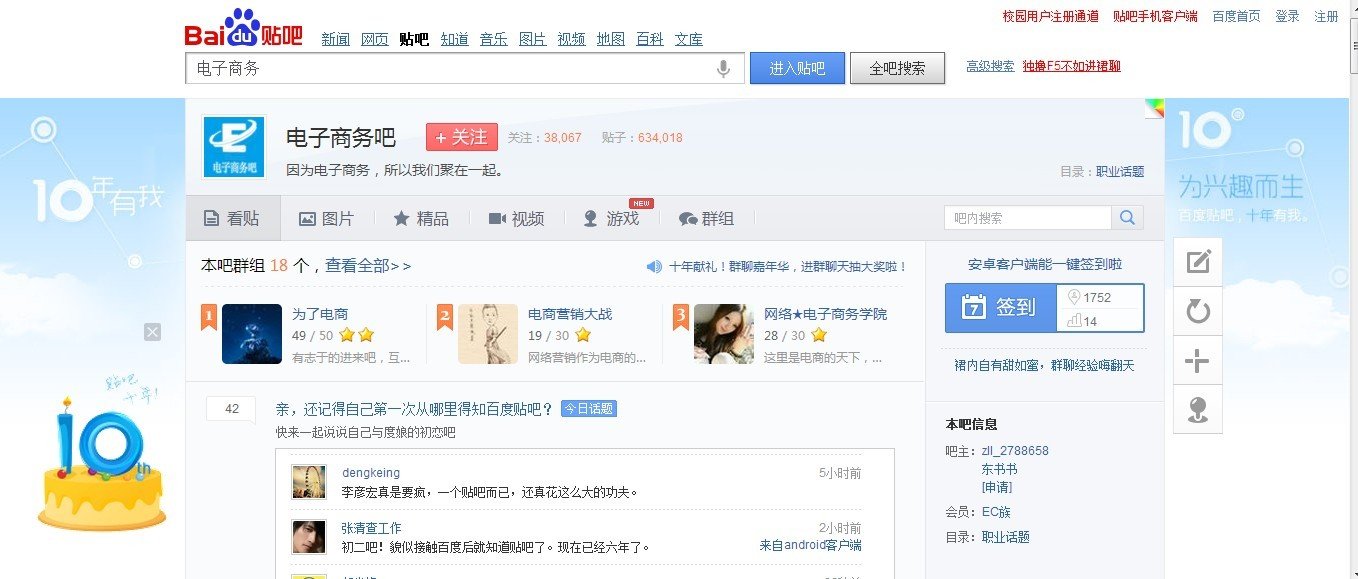Open moderator 东书书's profile
The width and height of the screenshot is (1358, 579).
click(x=999, y=469)
